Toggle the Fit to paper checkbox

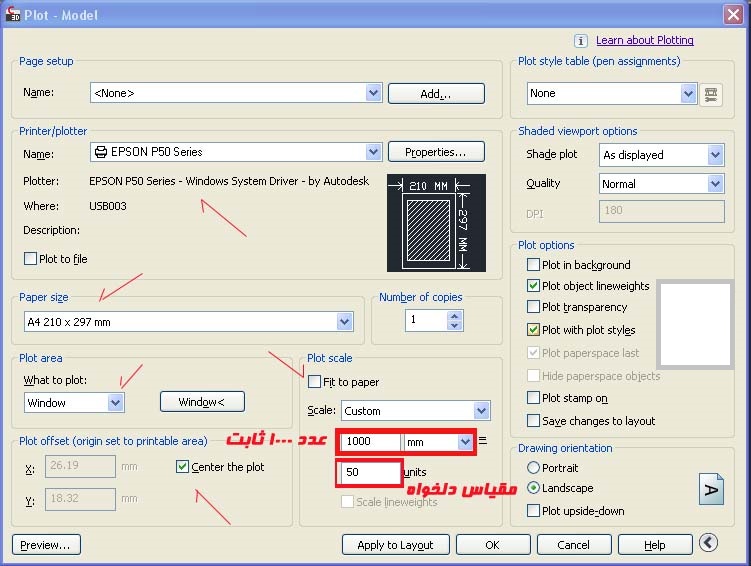click(315, 382)
